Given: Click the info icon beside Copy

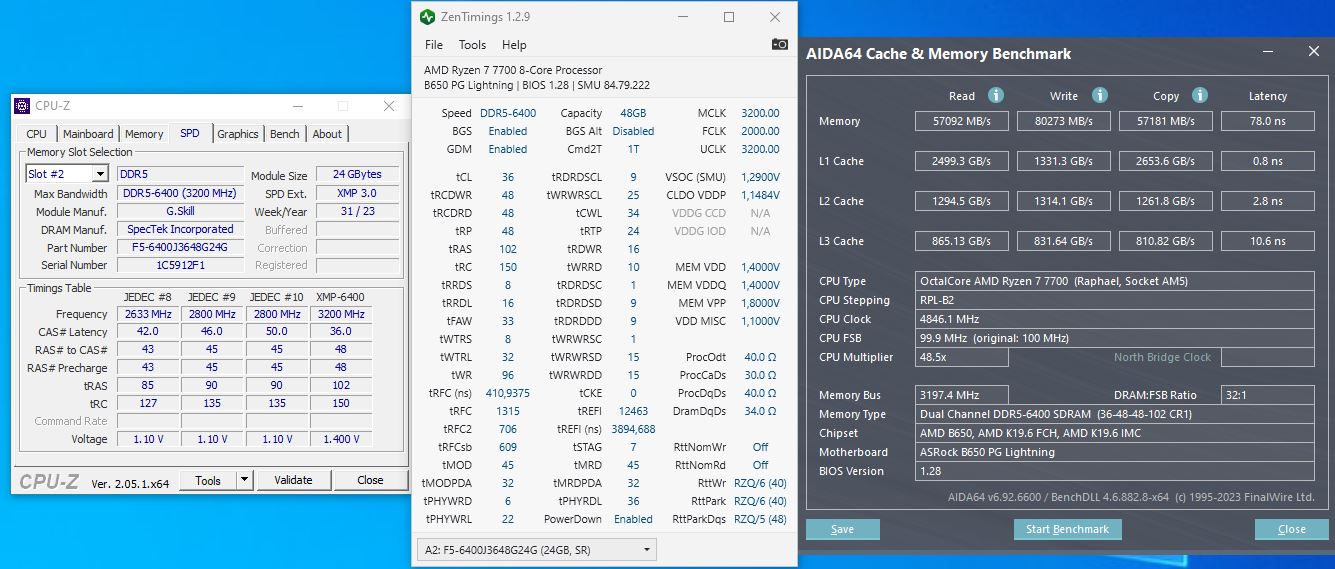Looking at the screenshot, I should coord(1200,95).
